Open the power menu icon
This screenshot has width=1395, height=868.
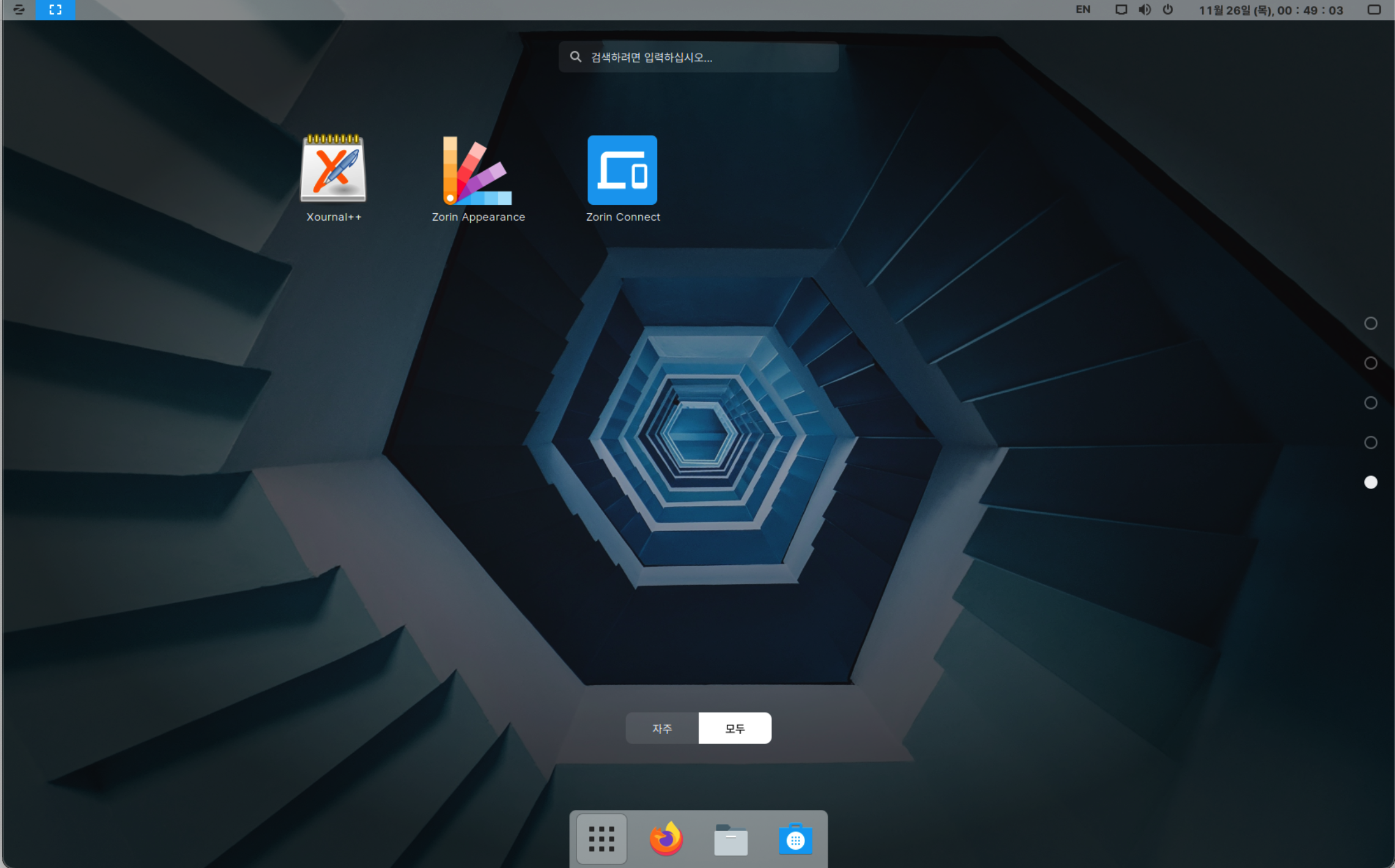click(1168, 10)
